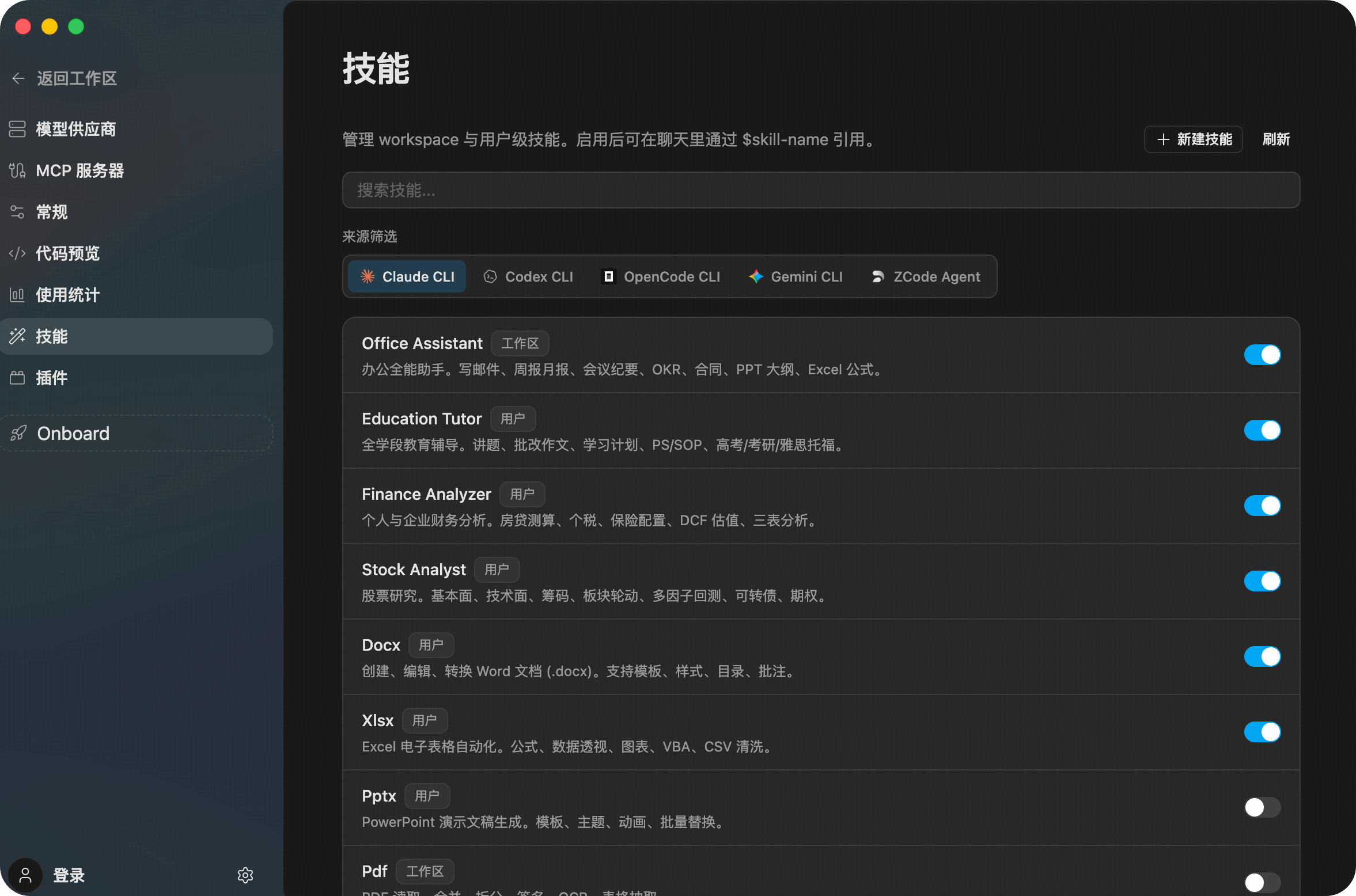Open 插件 plugin icon
This screenshot has height=896, width=1356.
17,378
